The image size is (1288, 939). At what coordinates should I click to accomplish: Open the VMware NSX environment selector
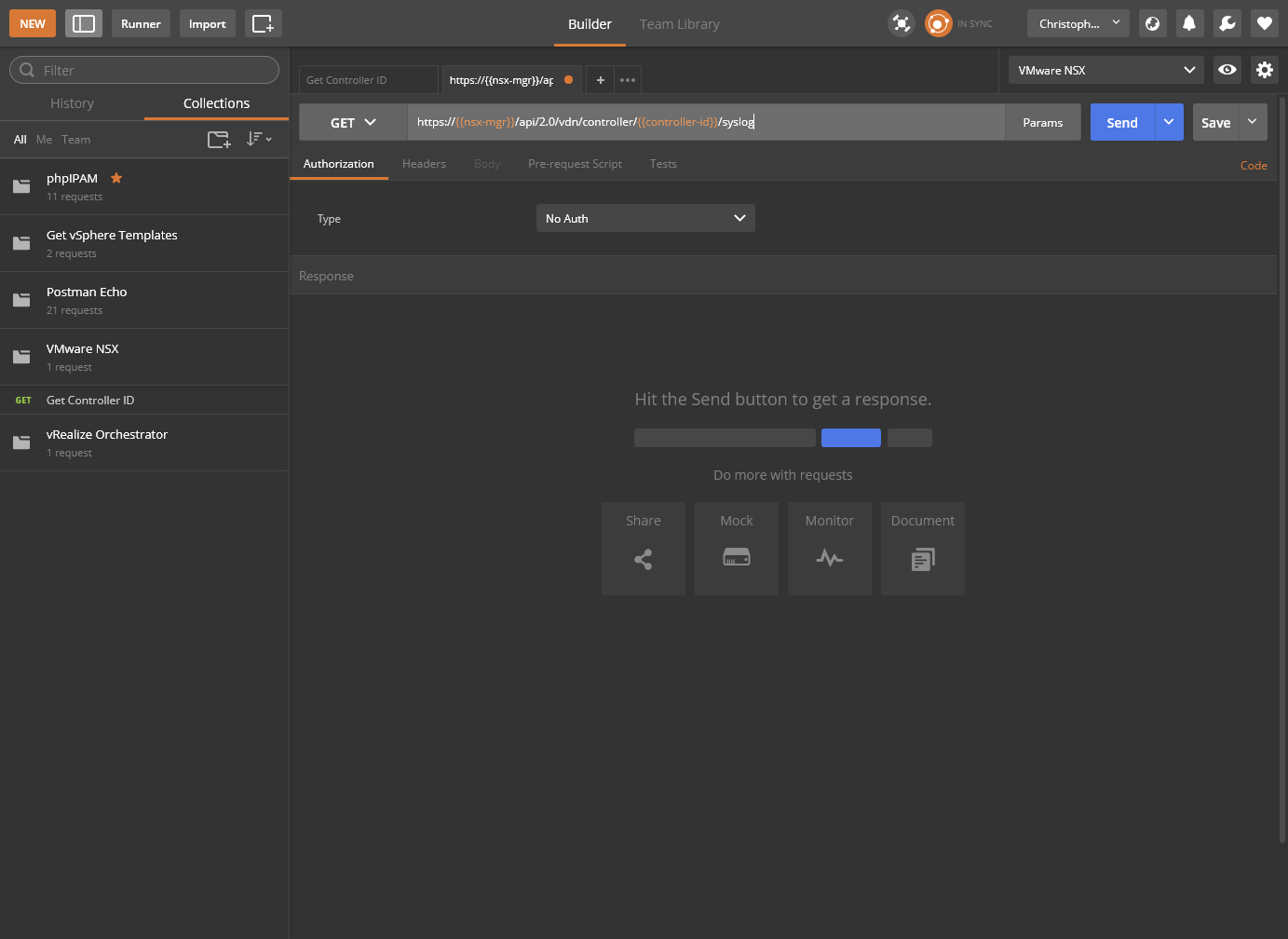click(1105, 71)
